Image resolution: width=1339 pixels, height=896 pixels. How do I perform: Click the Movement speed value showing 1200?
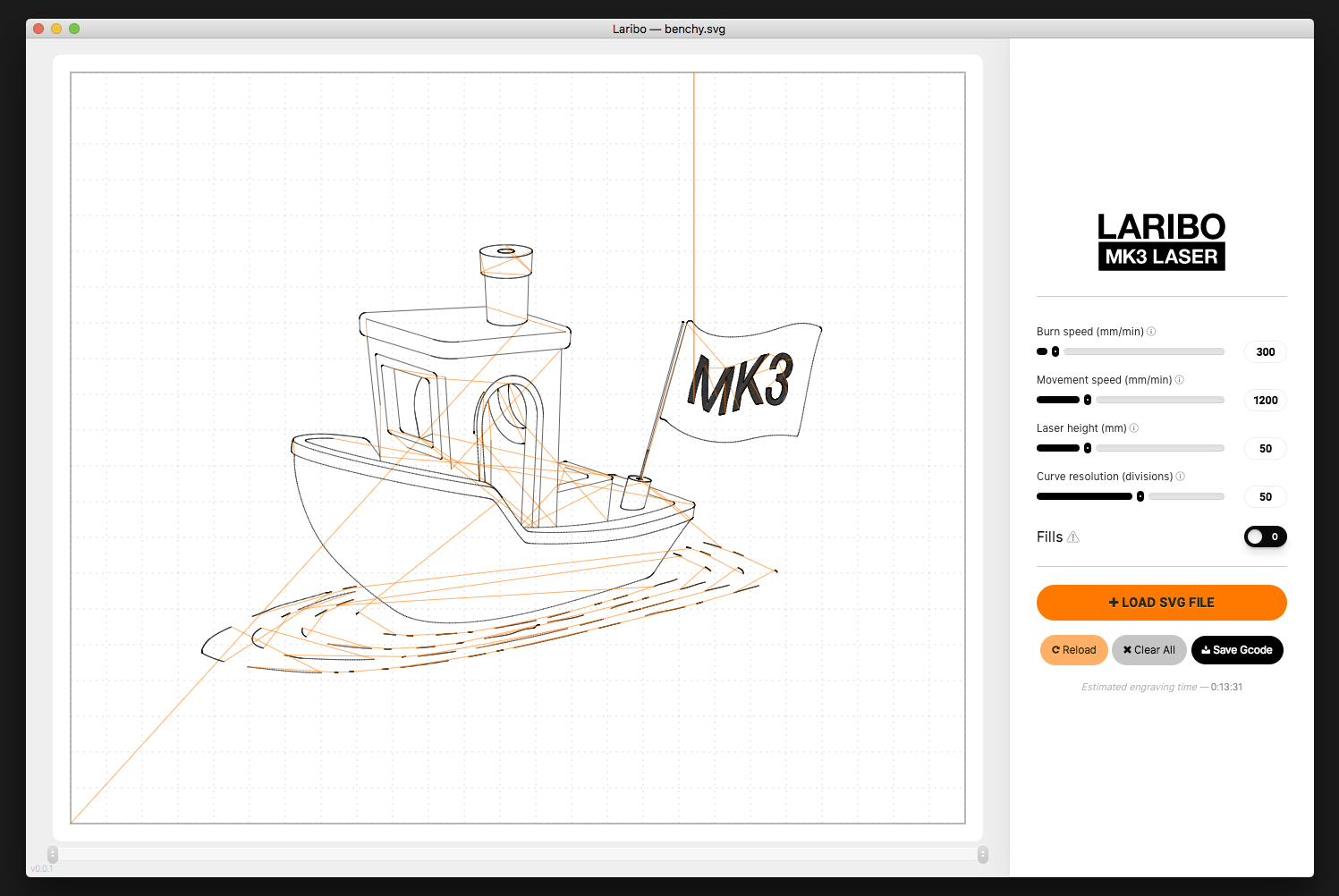pos(1265,400)
